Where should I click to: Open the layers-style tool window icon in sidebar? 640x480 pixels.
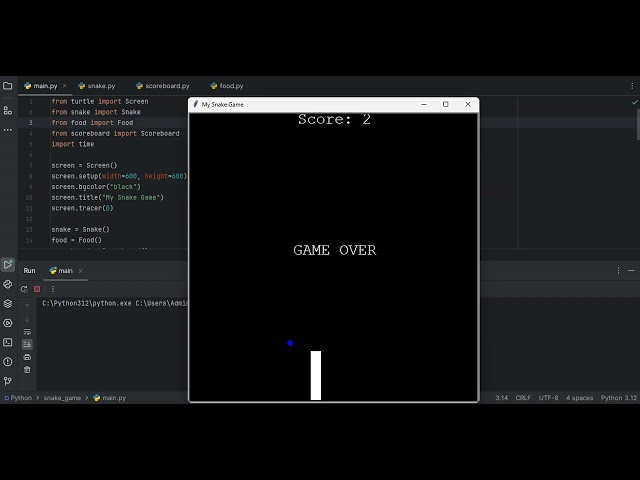(8, 304)
